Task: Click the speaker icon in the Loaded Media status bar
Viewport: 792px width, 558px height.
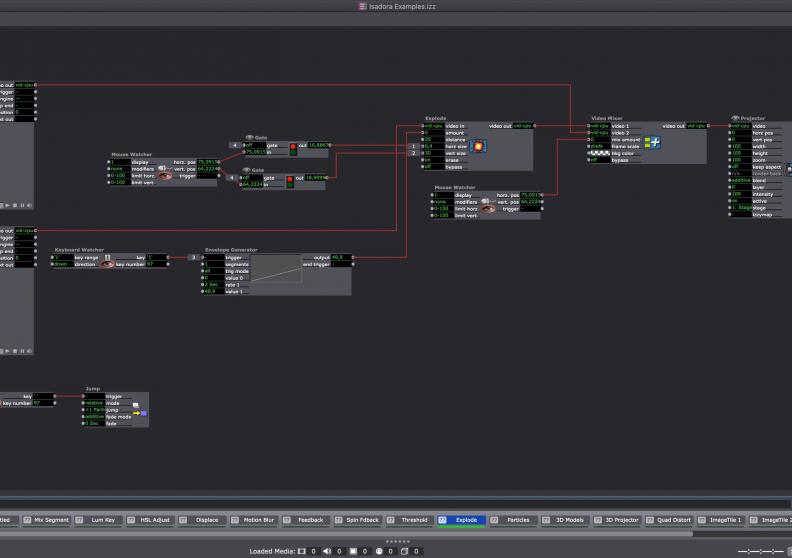Action: point(327,551)
